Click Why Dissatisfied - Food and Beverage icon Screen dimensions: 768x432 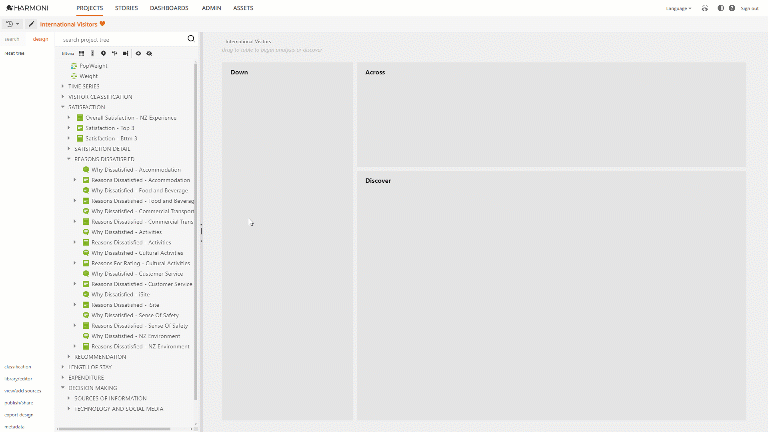(x=86, y=190)
